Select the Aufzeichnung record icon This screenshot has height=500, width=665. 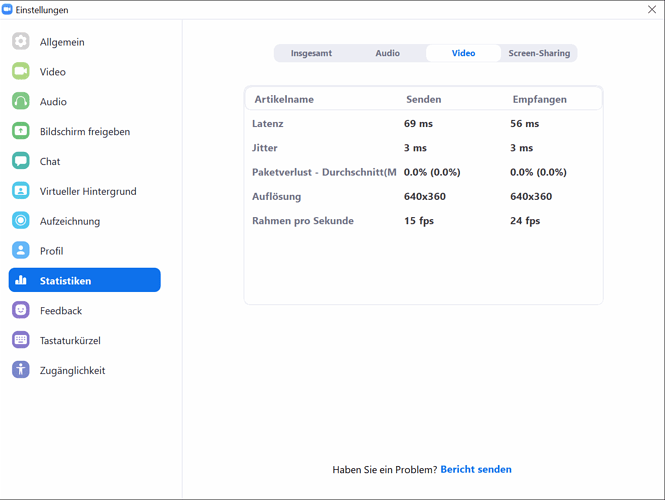(21, 221)
